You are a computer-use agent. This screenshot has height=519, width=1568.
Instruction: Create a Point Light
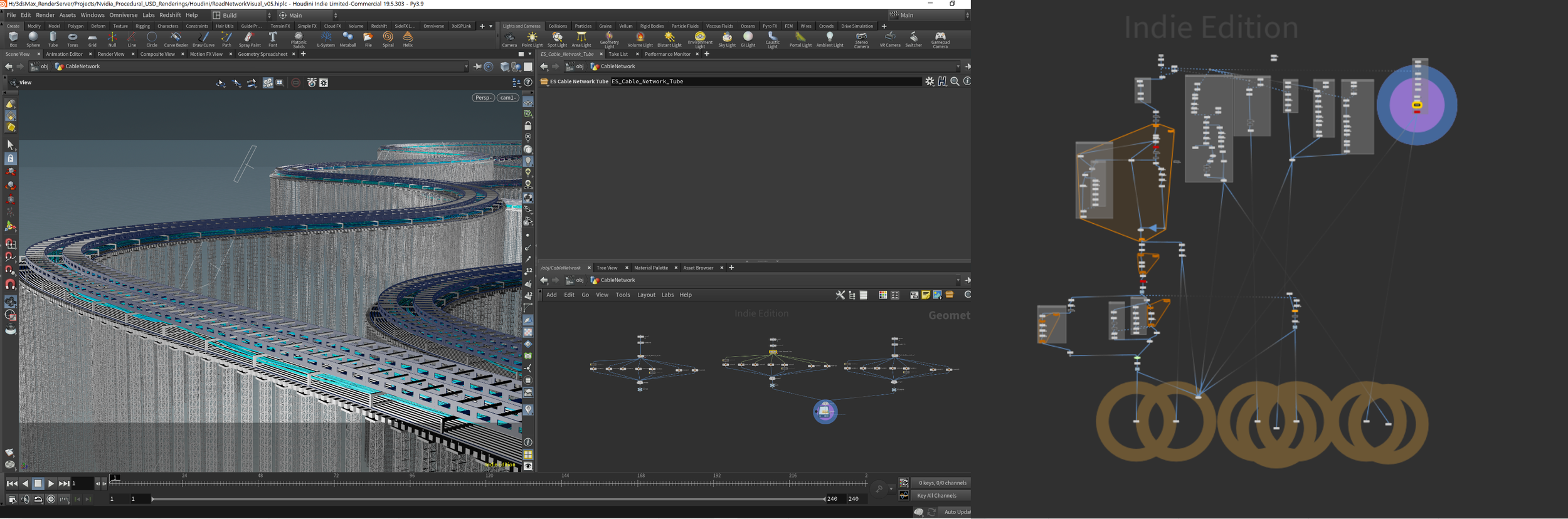(x=532, y=39)
